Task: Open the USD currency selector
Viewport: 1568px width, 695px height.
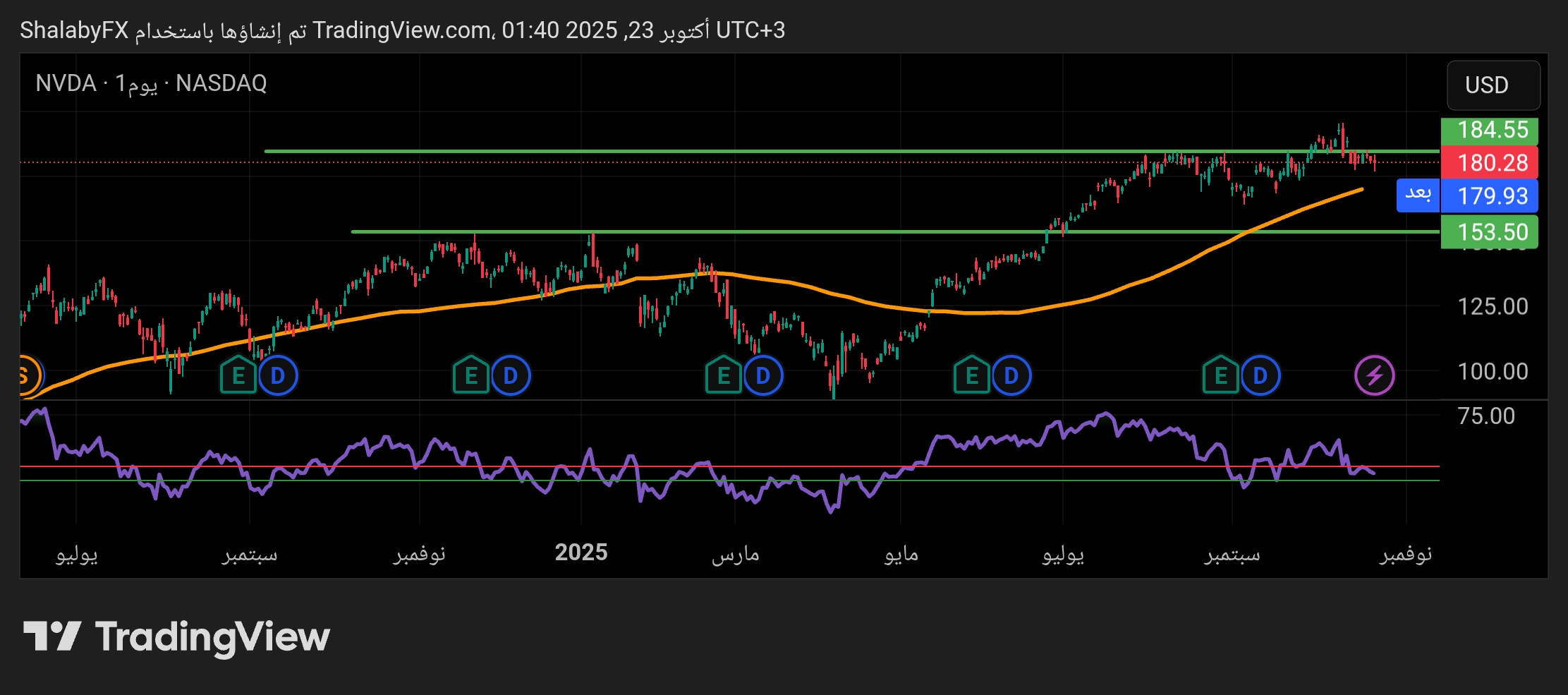Action: [1493, 85]
